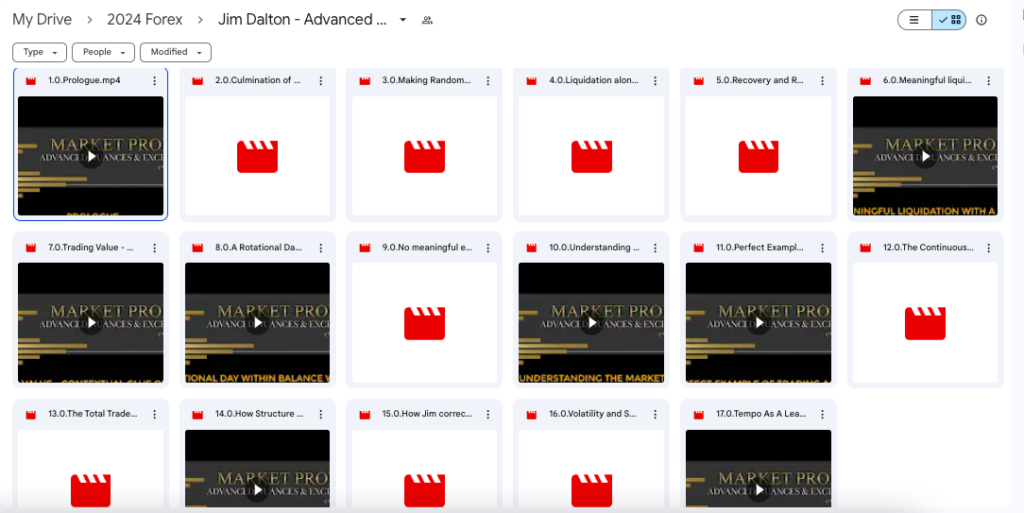Open More actions for 10.0.Understanding file
Image resolution: width=1024 pixels, height=513 pixels.
coord(655,248)
